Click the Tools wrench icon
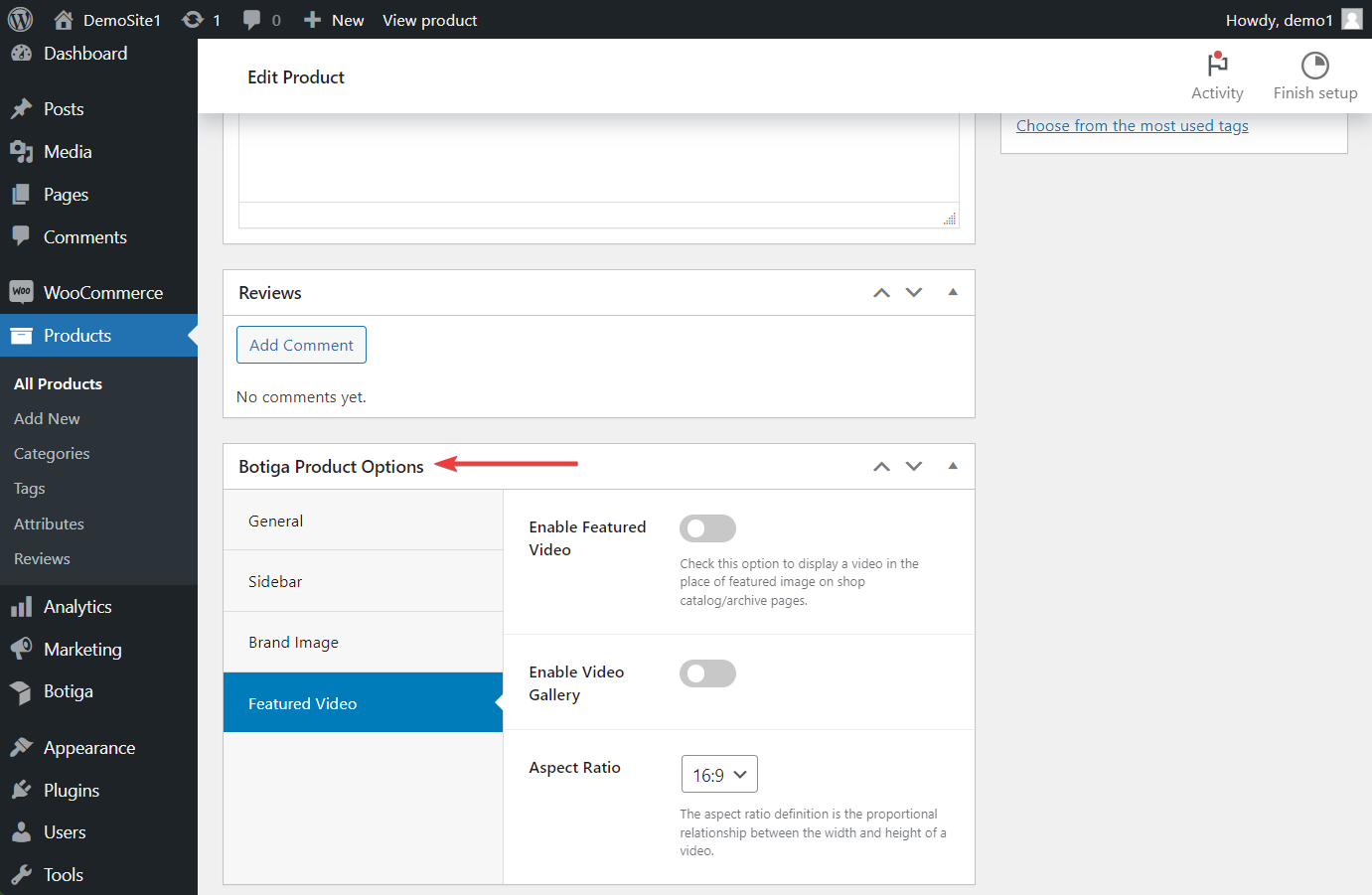This screenshot has height=895, width=1372. (21, 875)
